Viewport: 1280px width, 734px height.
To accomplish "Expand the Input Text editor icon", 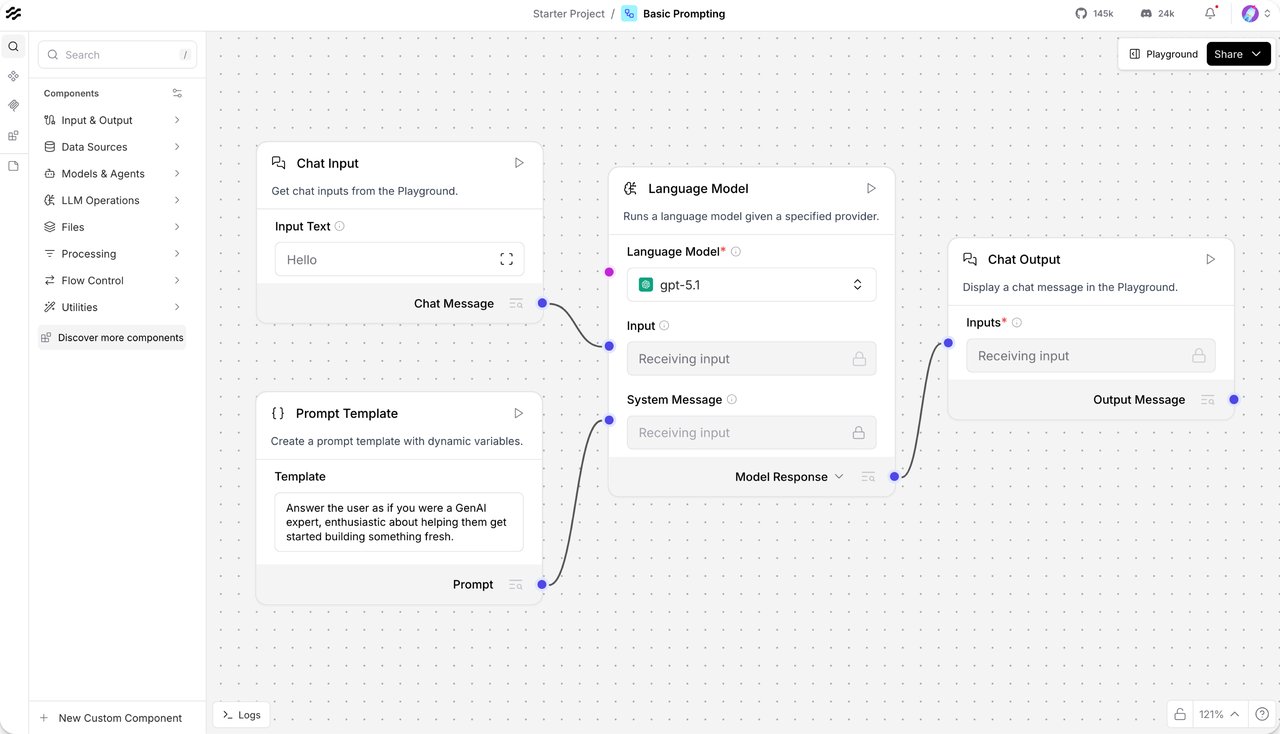I will point(506,260).
